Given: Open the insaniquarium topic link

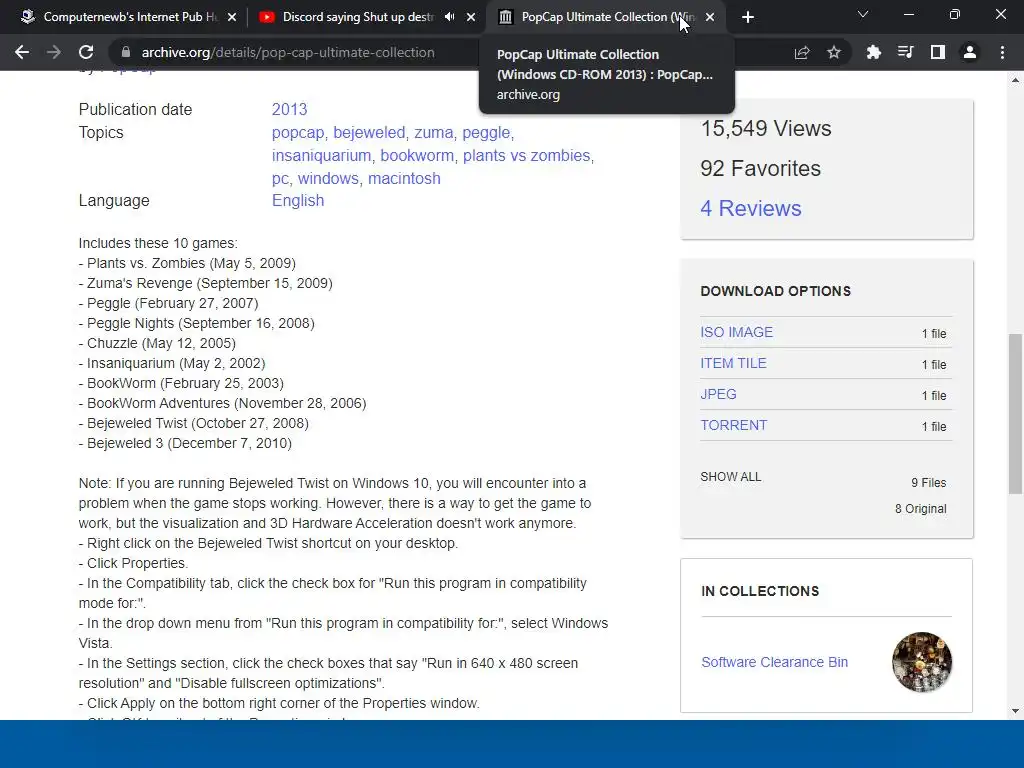Looking at the screenshot, I should tap(321, 155).
